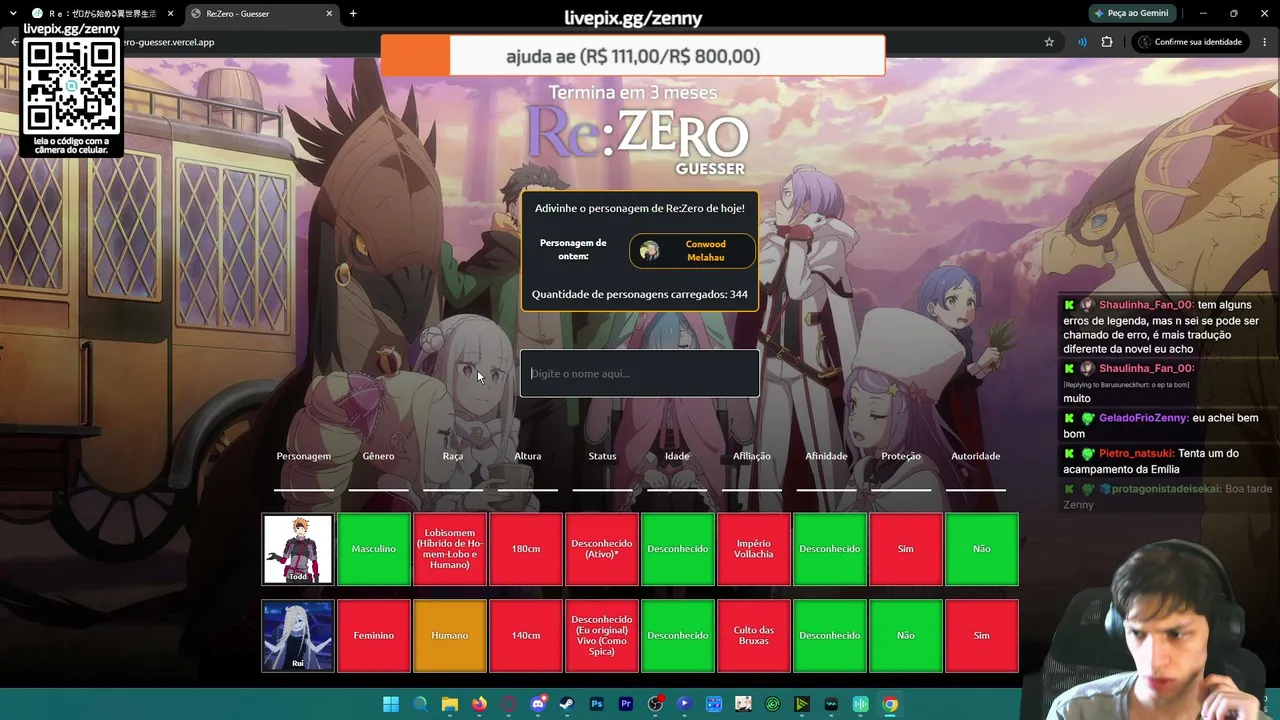Screen dimensions: 1280x720
Task: Open a new browser tab
Action: click(353, 13)
